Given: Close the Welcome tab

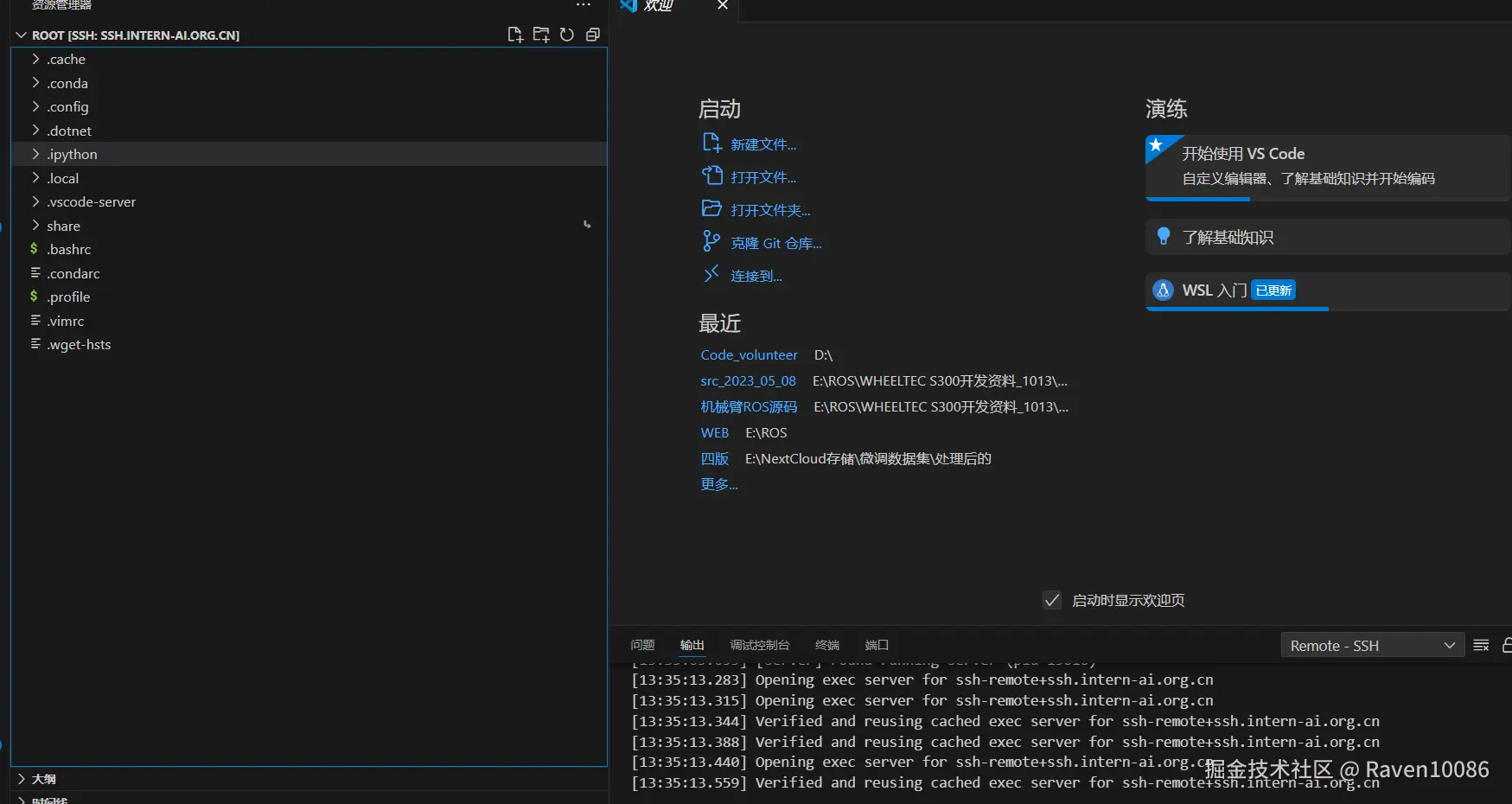Looking at the screenshot, I should (723, 5).
